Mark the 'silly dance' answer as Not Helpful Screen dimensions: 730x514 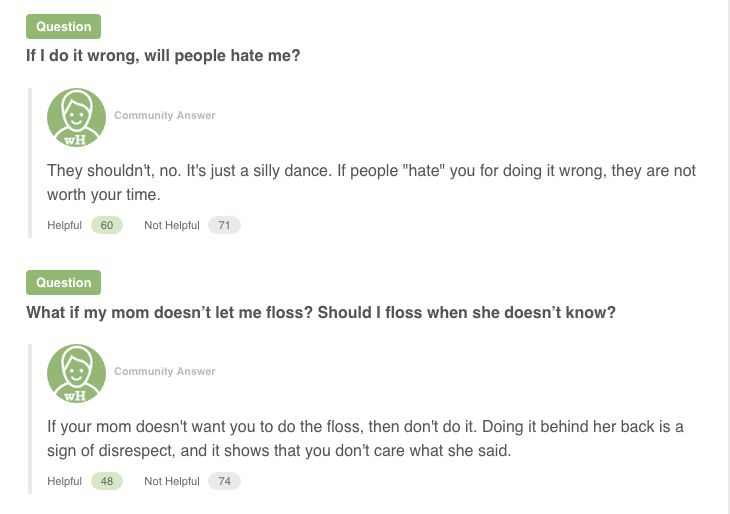pyautogui.click(x=172, y=225)
